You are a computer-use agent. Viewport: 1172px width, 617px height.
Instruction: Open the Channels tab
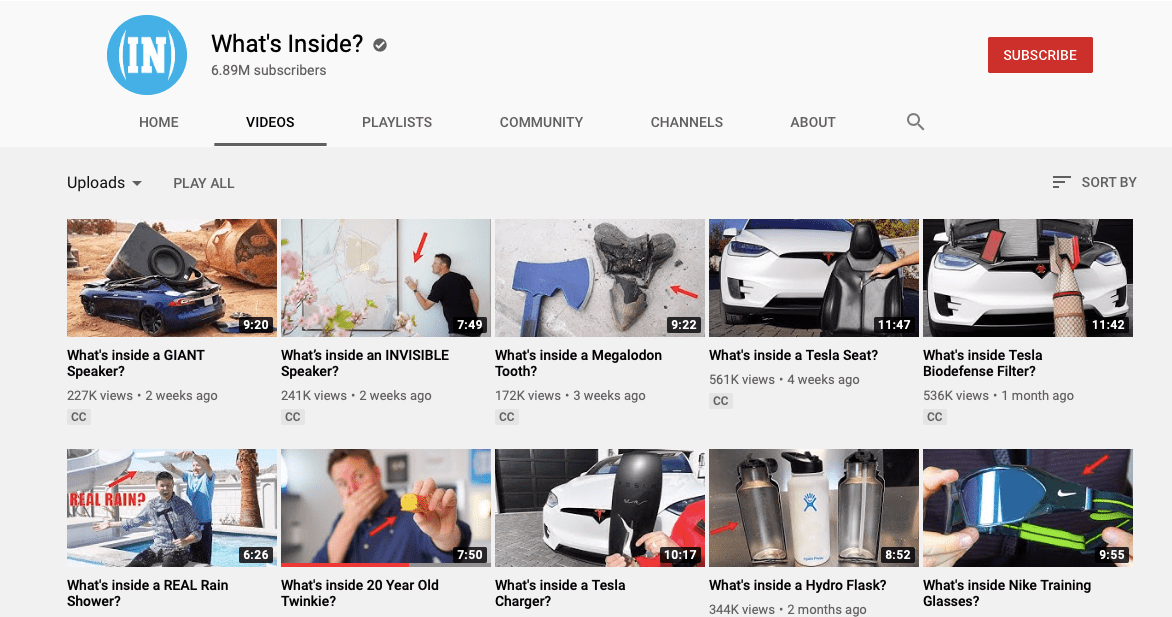click(686, 122)
